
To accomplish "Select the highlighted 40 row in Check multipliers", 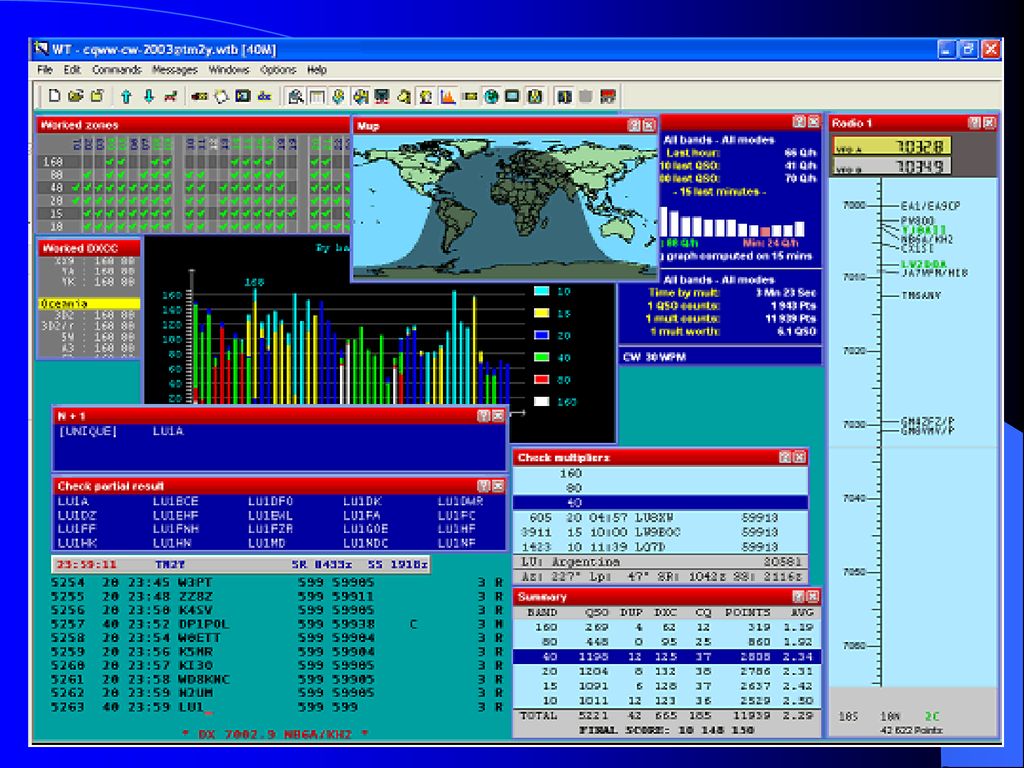I will click(x=660, y=503).
